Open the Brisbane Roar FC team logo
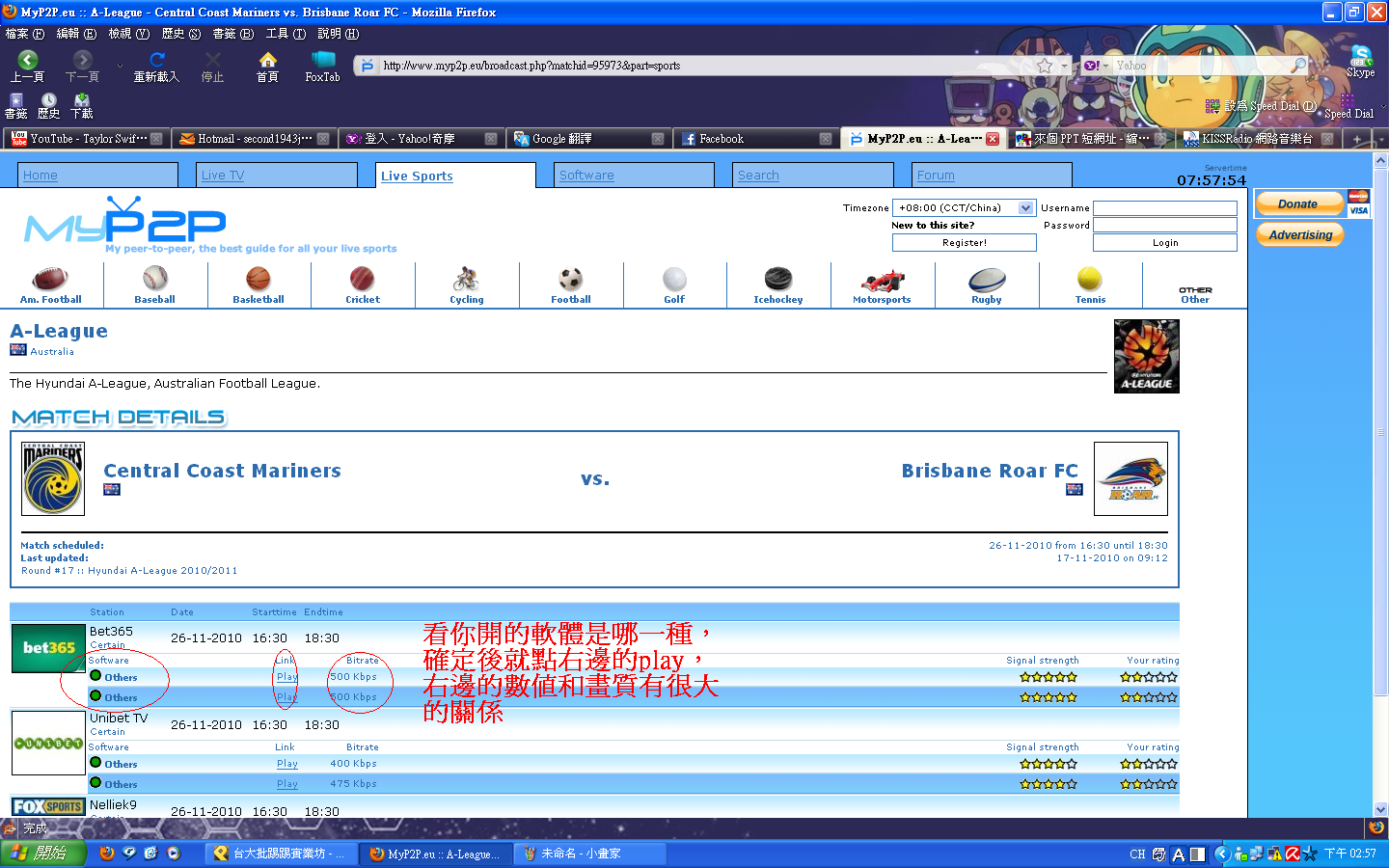This screenshot has width=1389, height=868. (x=1130, y=478)
